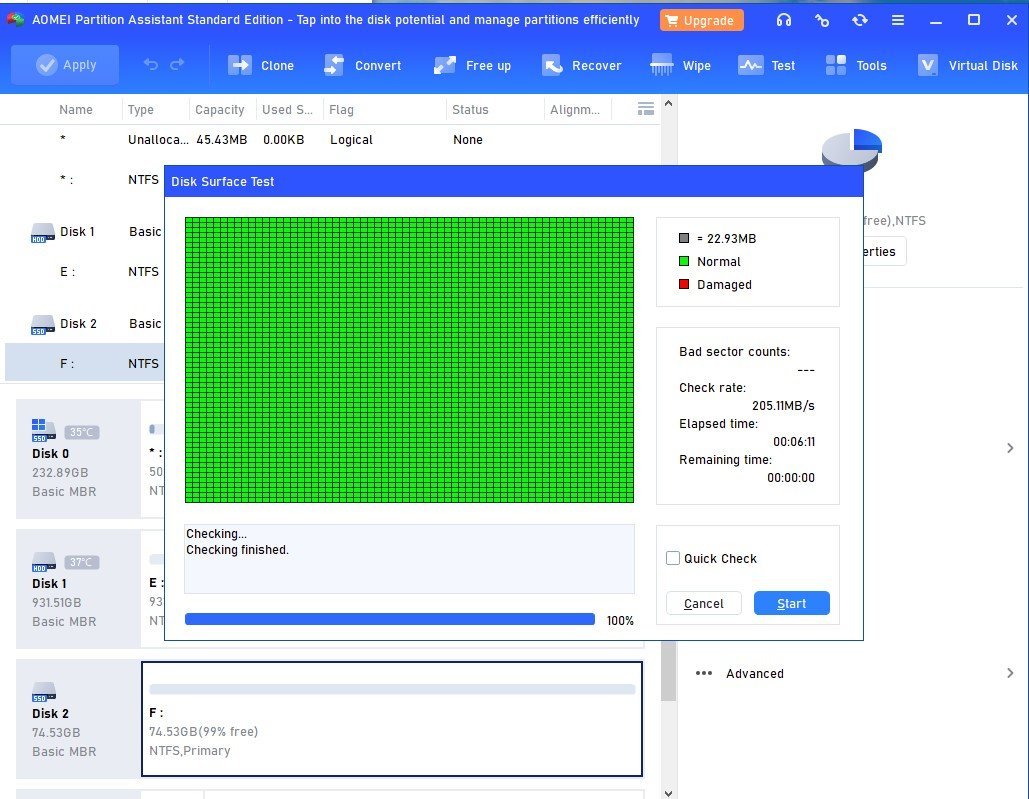
Task: Select the F: partition of Disk 2
Action: point(392,719)
